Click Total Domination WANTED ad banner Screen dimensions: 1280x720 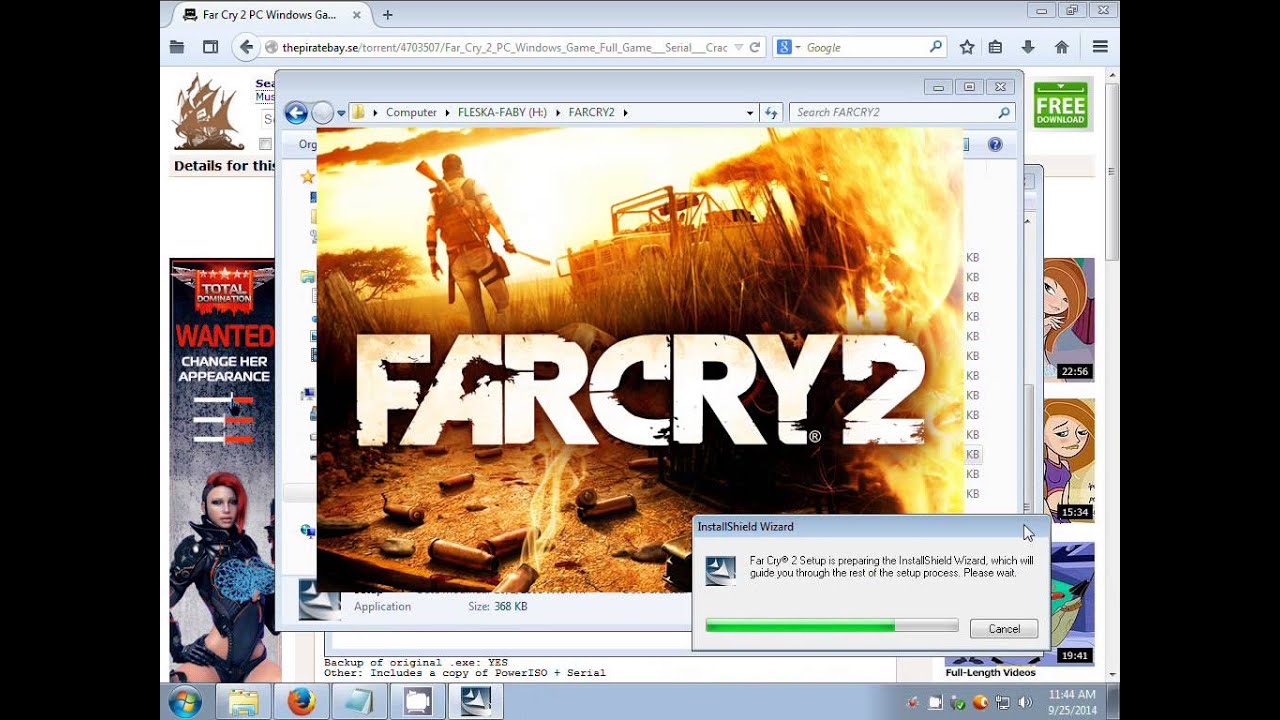[x=222, y=470]
